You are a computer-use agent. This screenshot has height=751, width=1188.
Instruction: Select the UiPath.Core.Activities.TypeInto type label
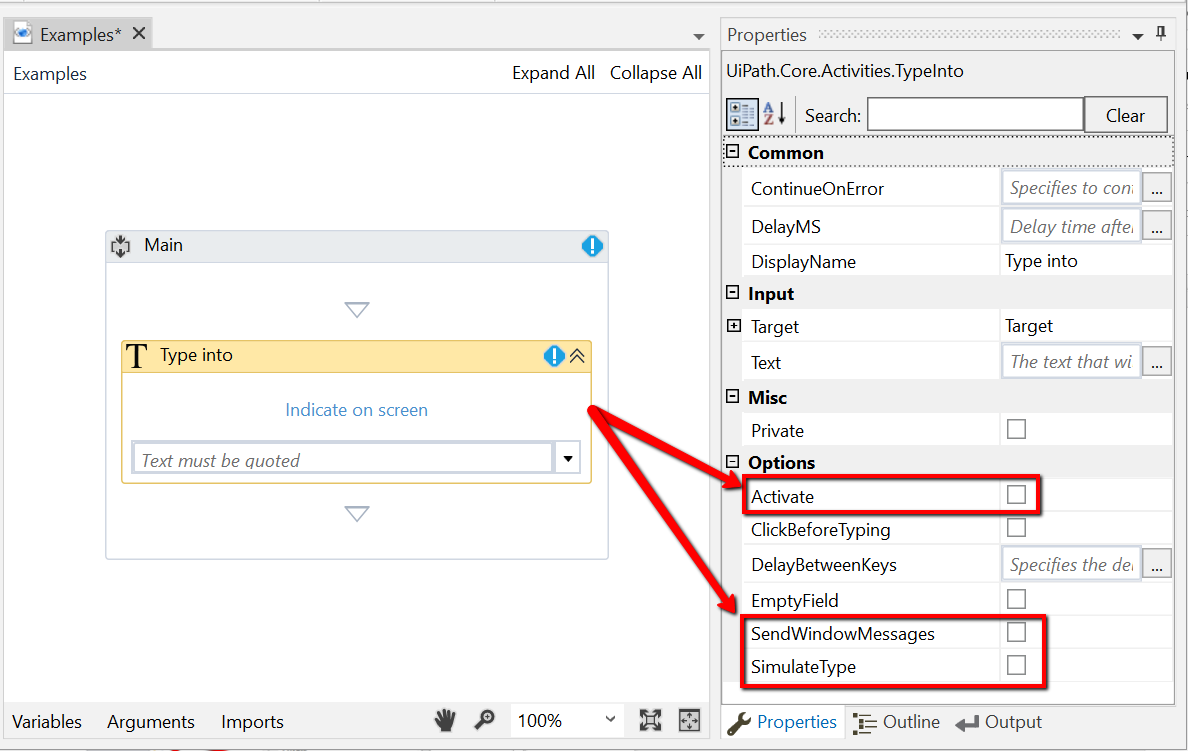[x=845, y=71]
